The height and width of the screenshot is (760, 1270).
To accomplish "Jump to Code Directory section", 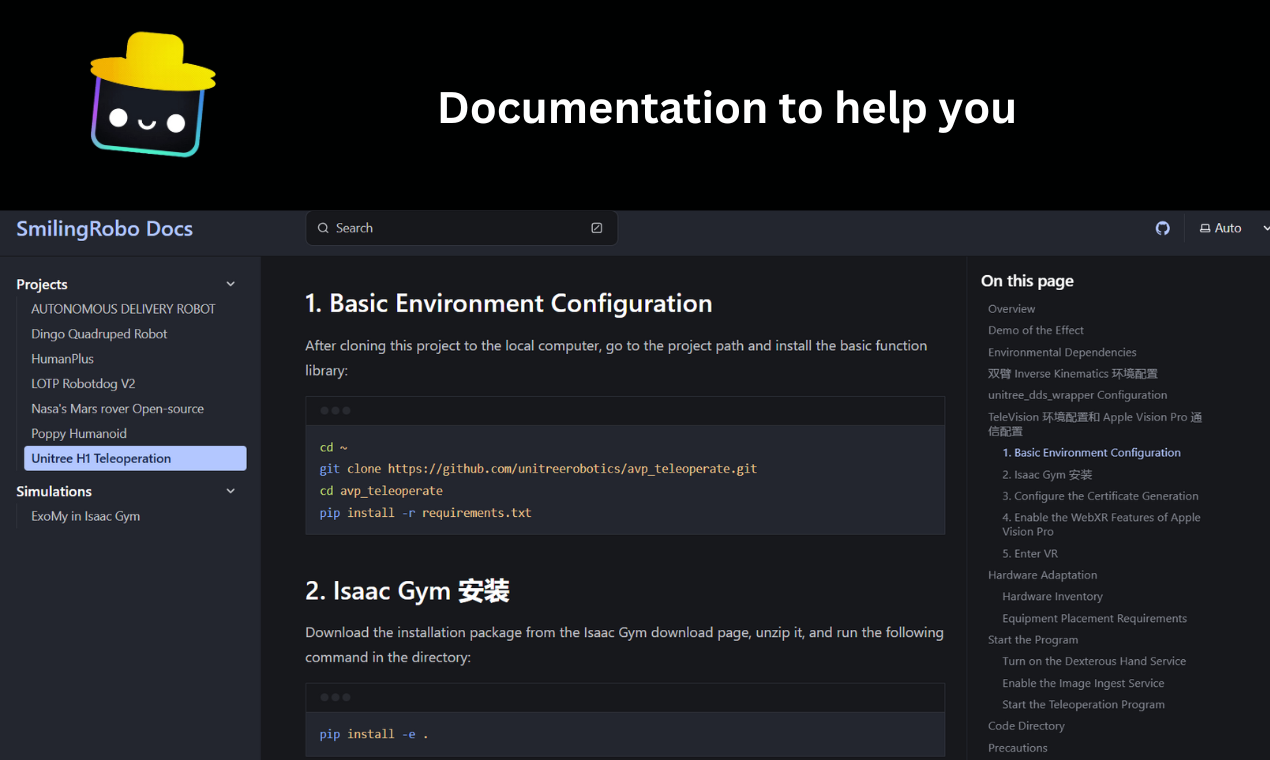I will (1026, 726).
